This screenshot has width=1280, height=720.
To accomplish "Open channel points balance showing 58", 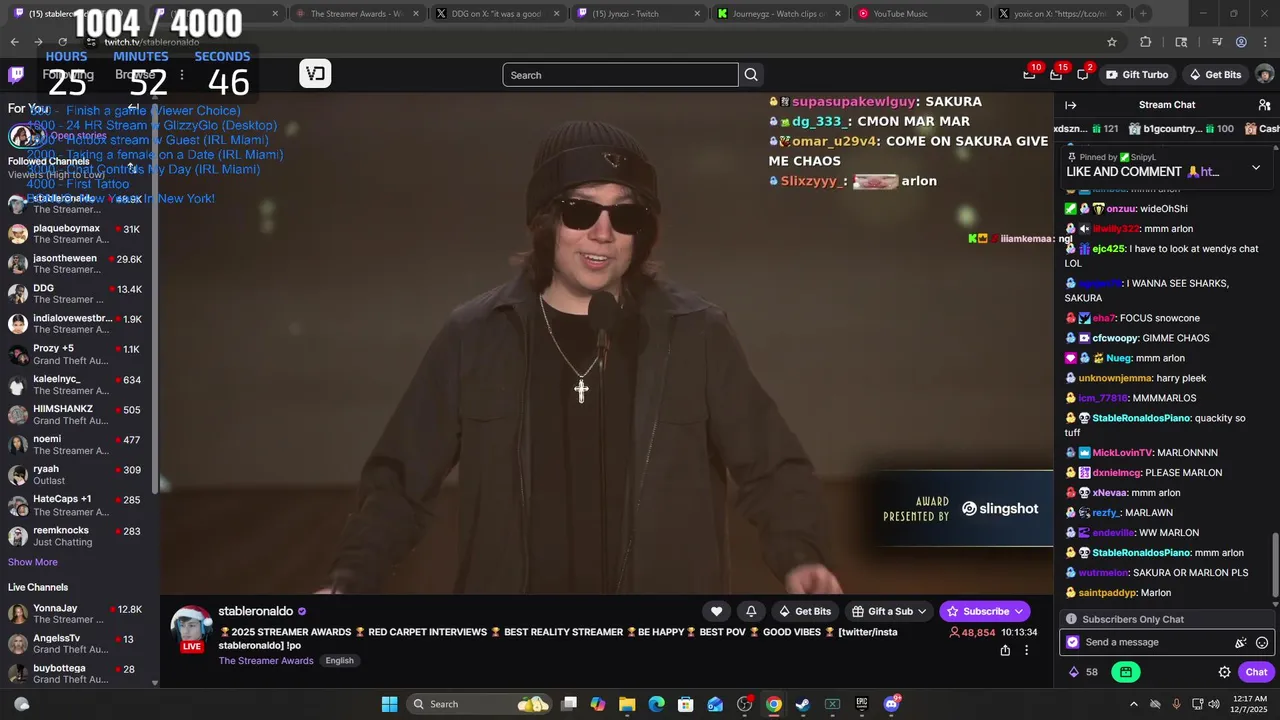I will point(1083,672).
